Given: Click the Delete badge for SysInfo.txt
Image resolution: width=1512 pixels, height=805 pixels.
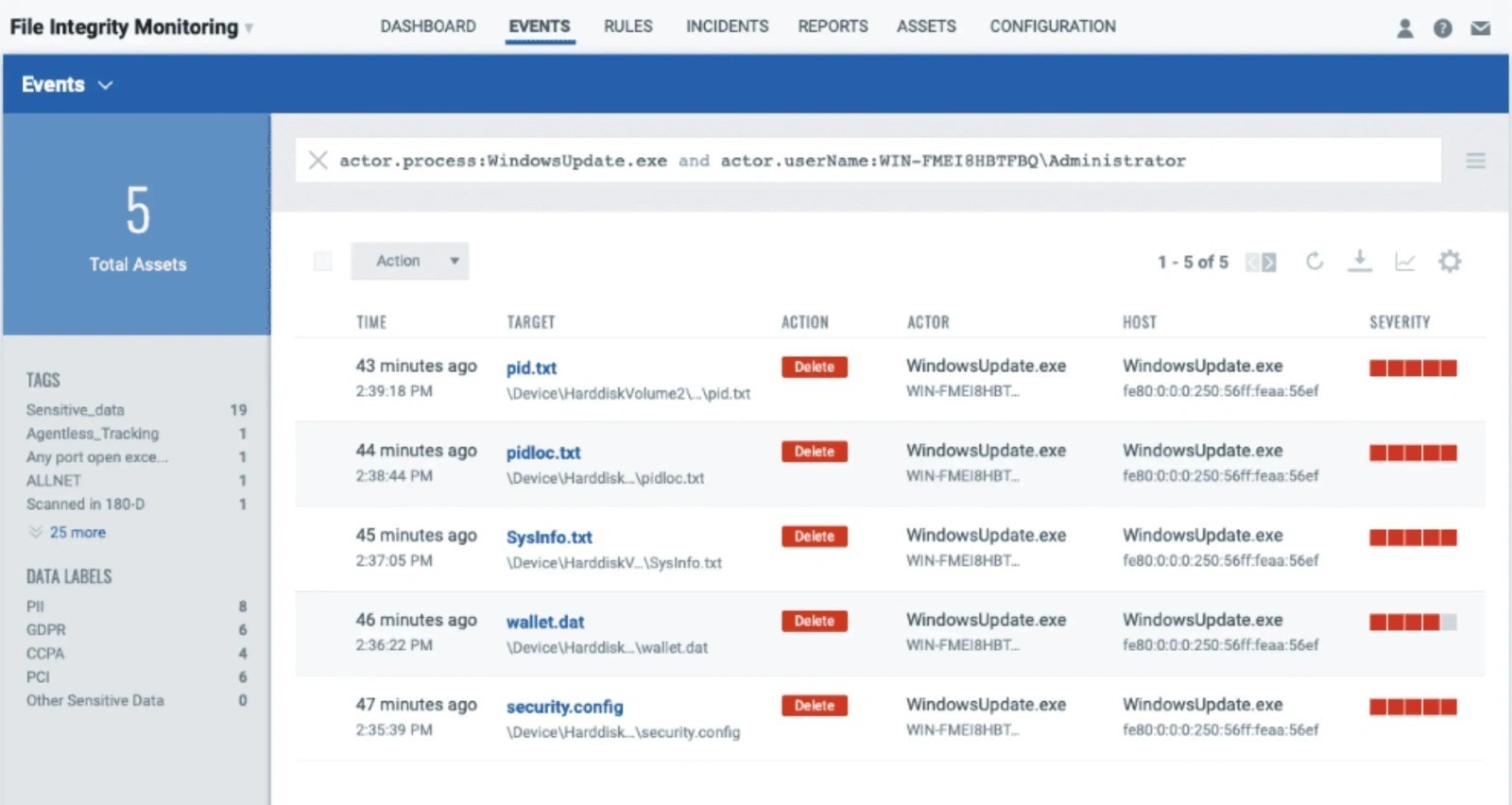Looking at the screenshot, I should [x=815, y=536].
